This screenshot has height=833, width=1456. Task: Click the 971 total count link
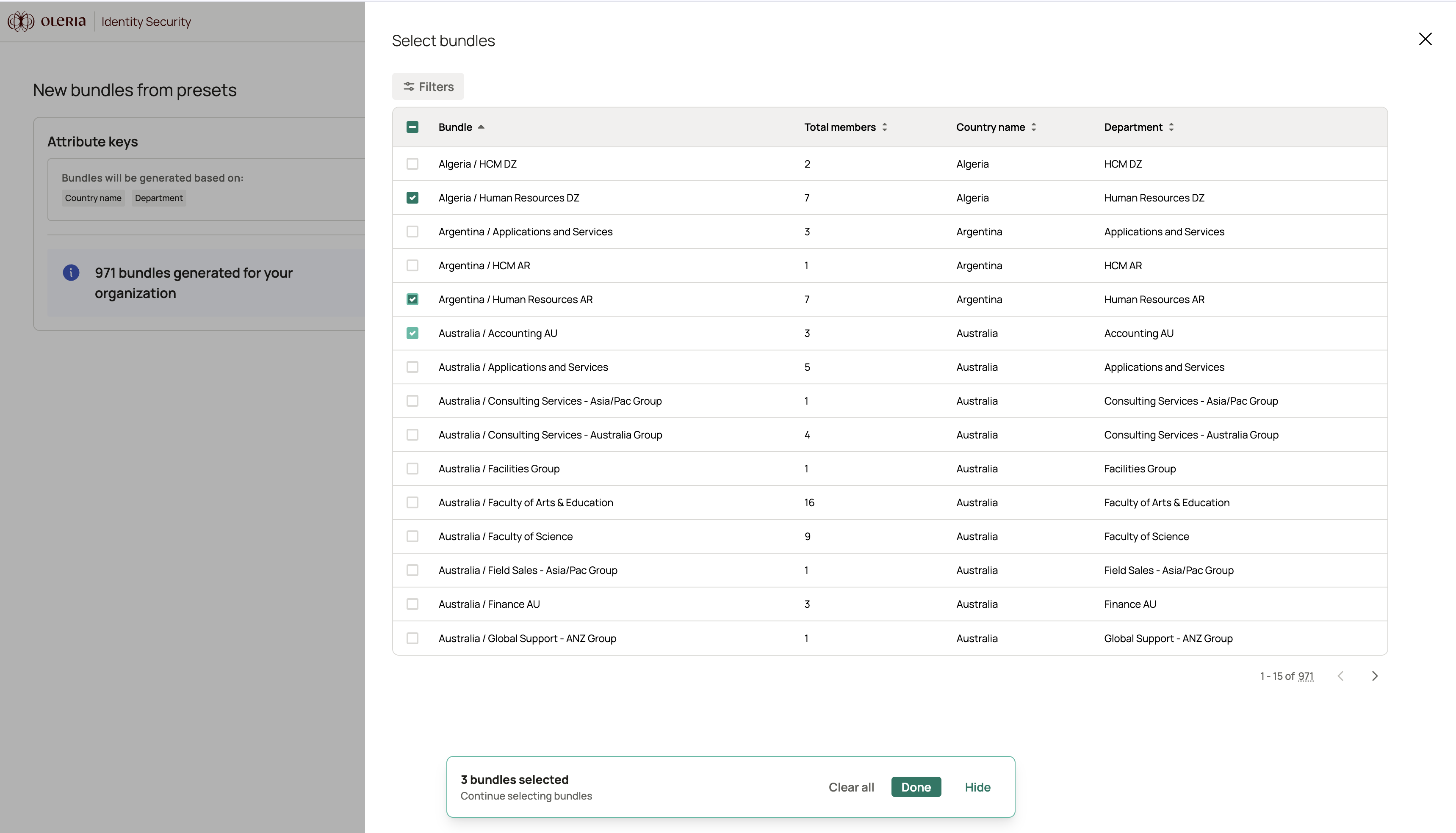click(x=1306, y=676)
